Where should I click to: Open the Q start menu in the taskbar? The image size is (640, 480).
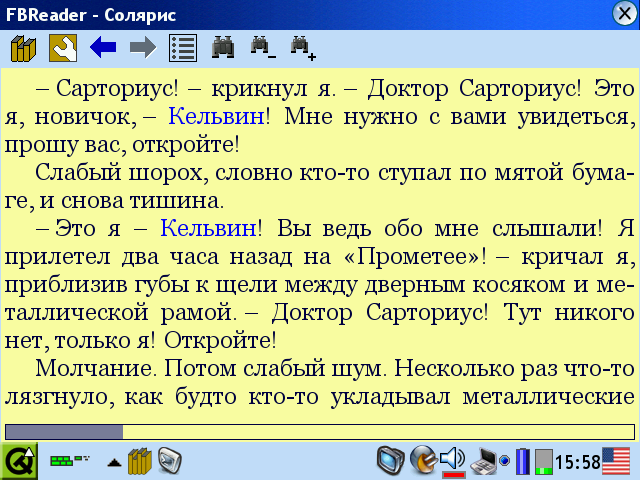(x=19, y=461)
